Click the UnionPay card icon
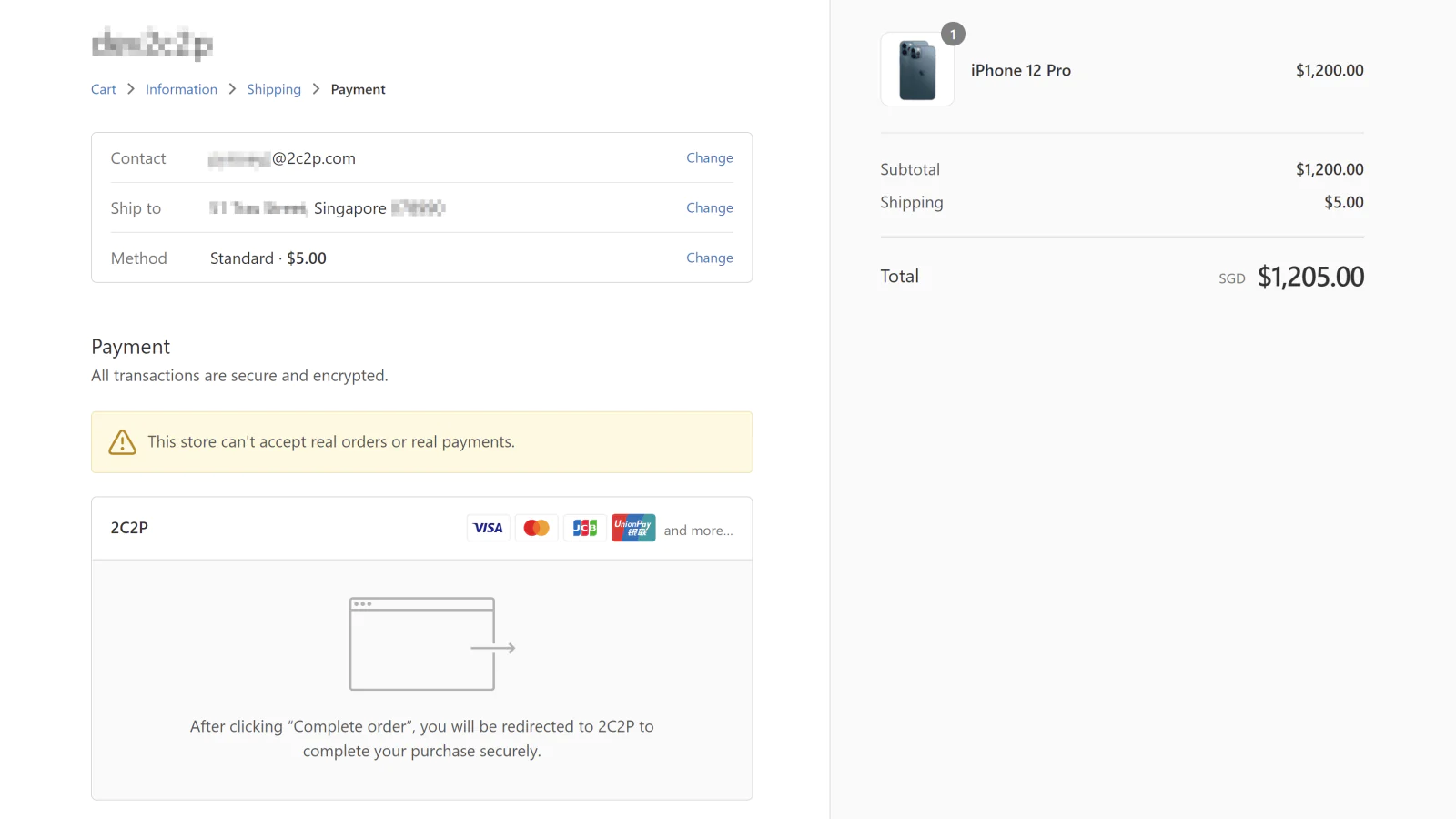This screenshot has height=819, width=1456. click(x=633, y=528)
